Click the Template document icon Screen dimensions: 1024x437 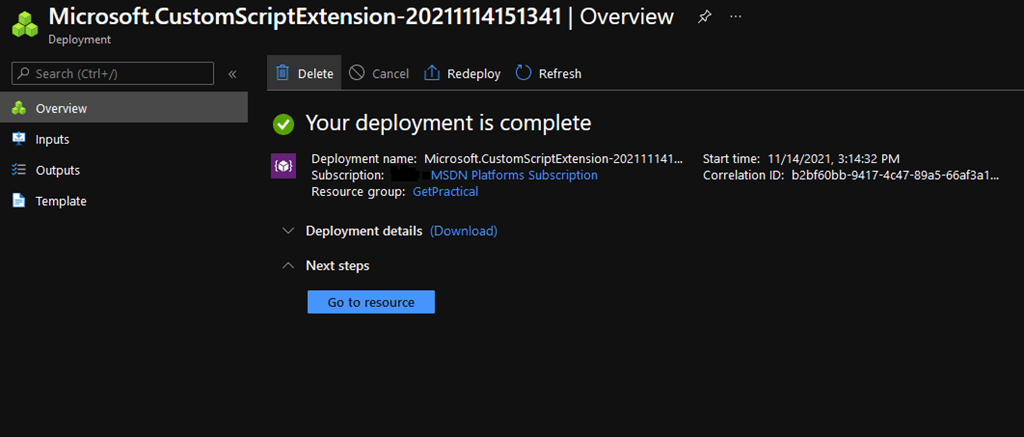point(19,201)
